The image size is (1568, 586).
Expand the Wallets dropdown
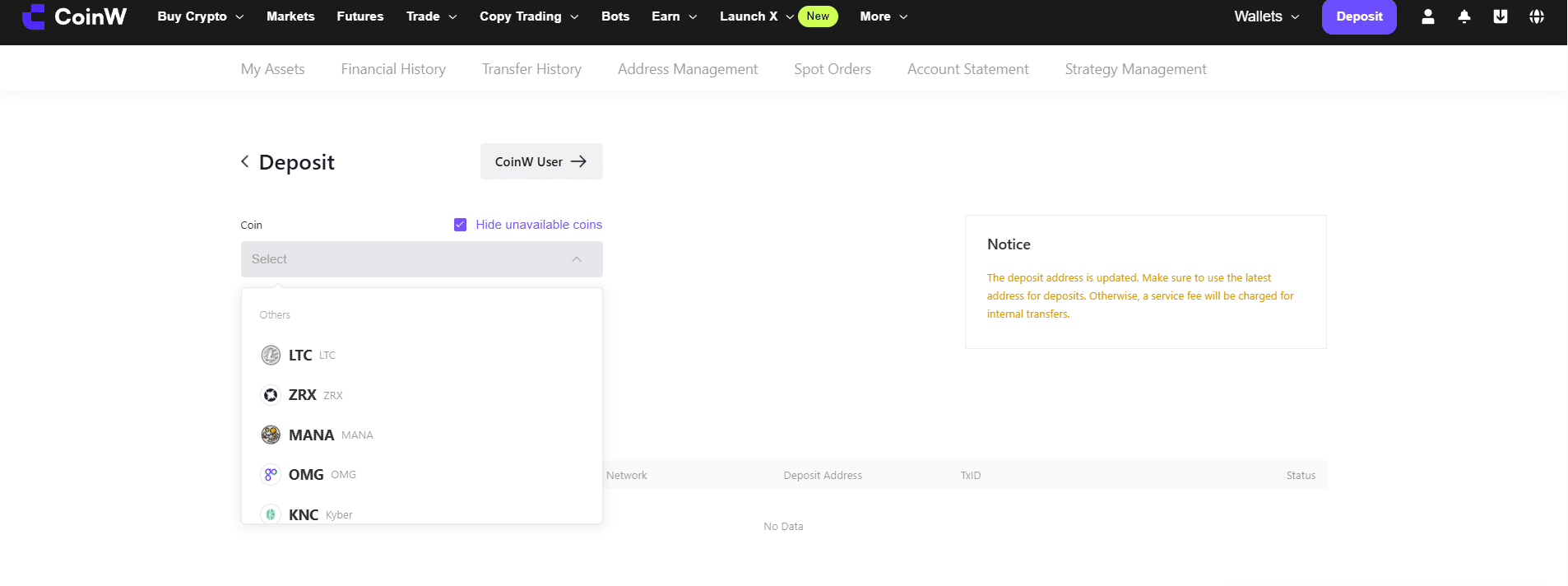click(x=1267, y=16)
